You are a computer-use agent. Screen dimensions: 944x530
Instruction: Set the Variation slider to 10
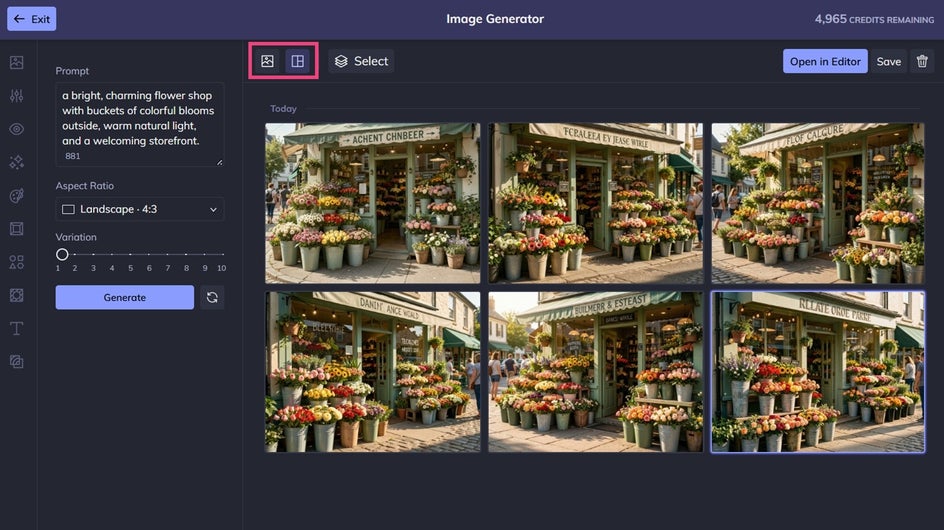(222, 254)
